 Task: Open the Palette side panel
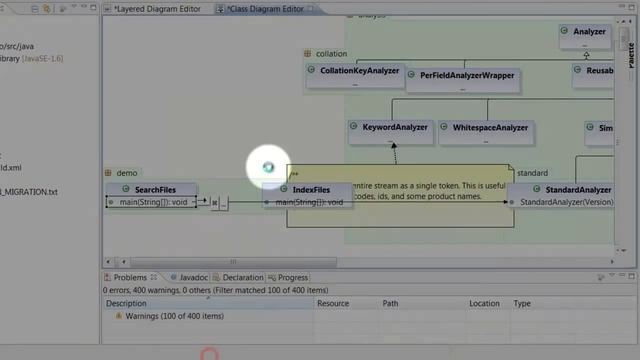(631, 55)
